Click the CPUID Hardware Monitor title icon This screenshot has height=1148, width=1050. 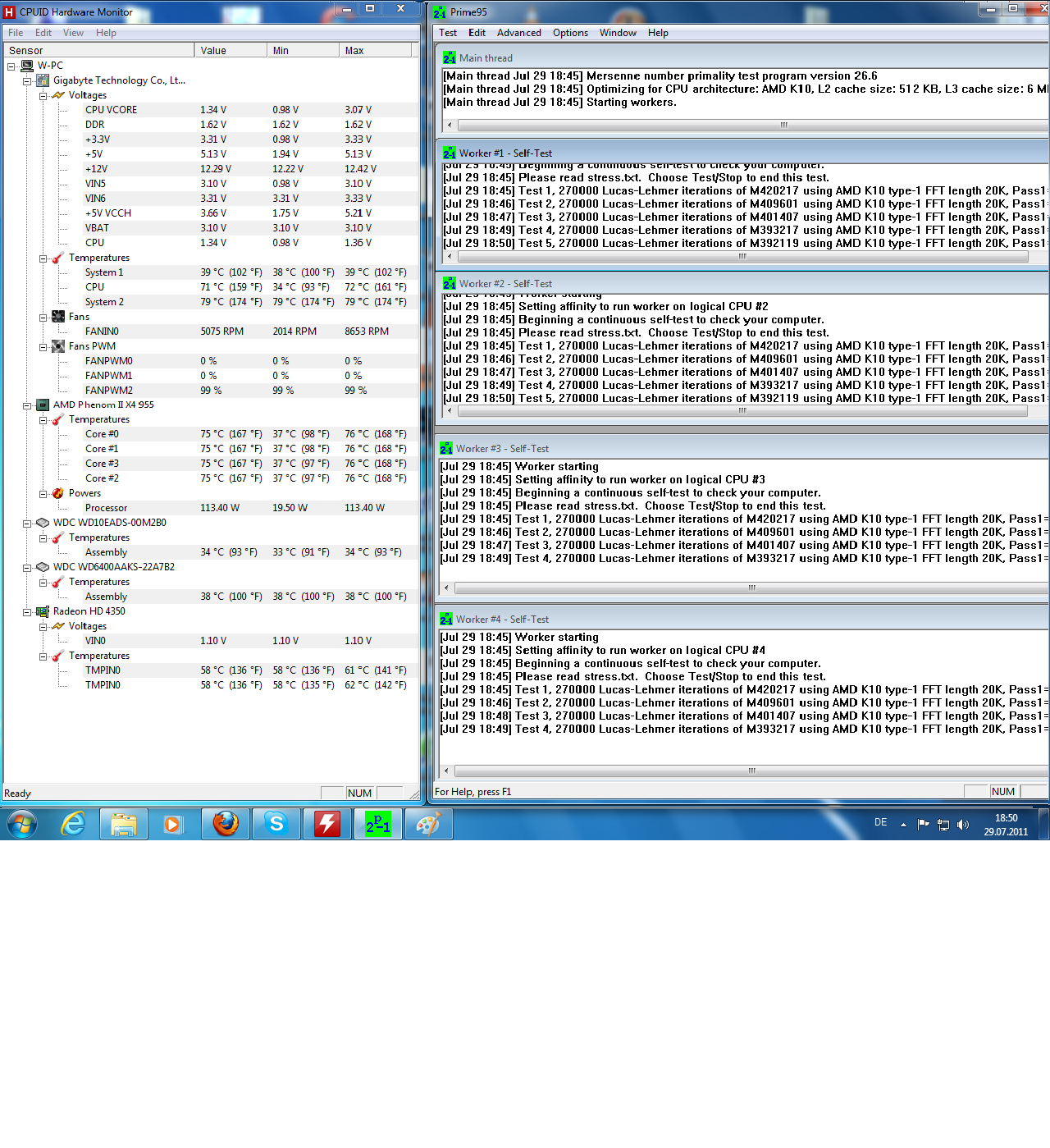(x=10, y=12)
